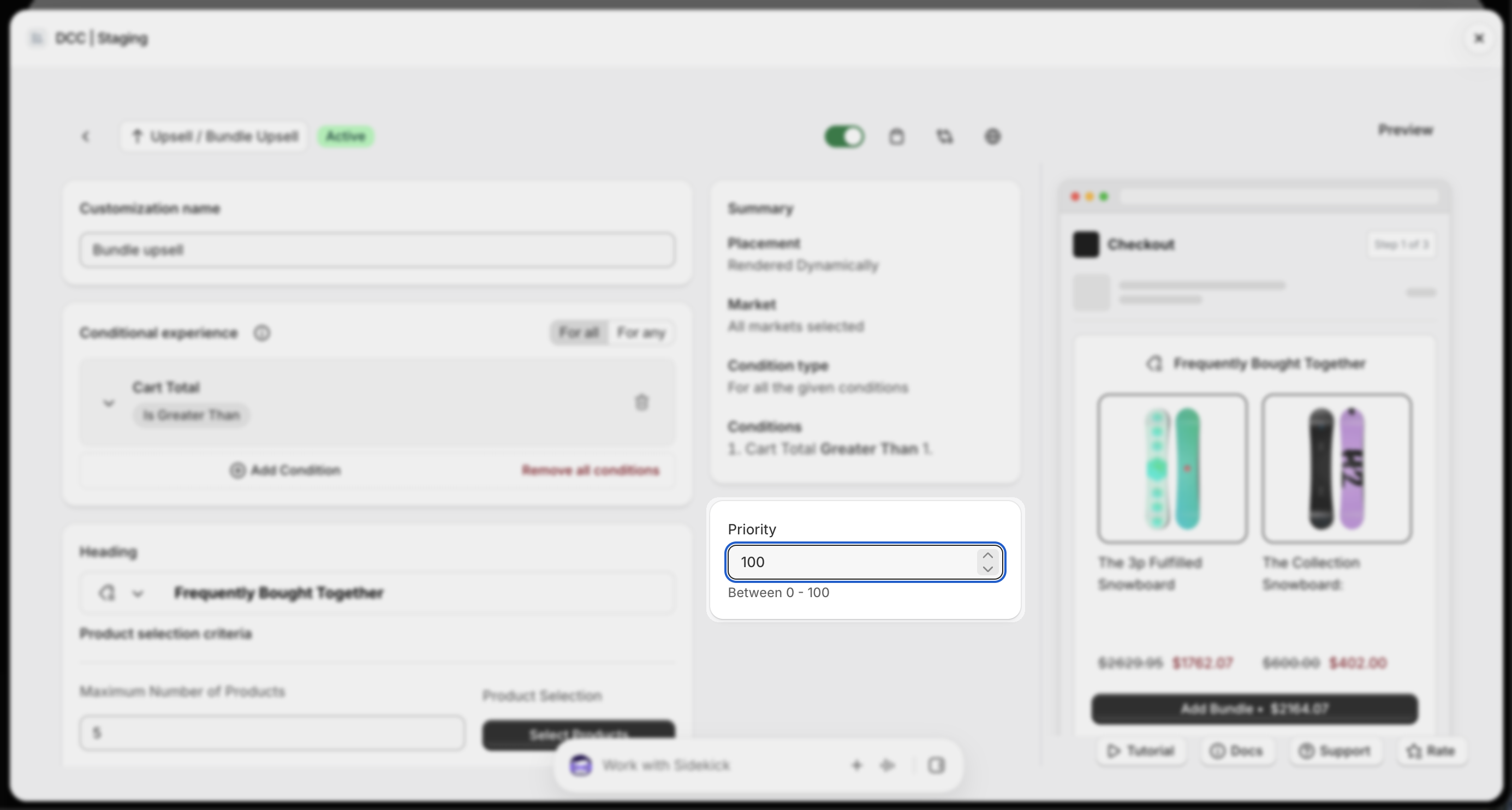
Task: Click the panel toggle icon in the Sidekick bar
Action: (936, 765)
